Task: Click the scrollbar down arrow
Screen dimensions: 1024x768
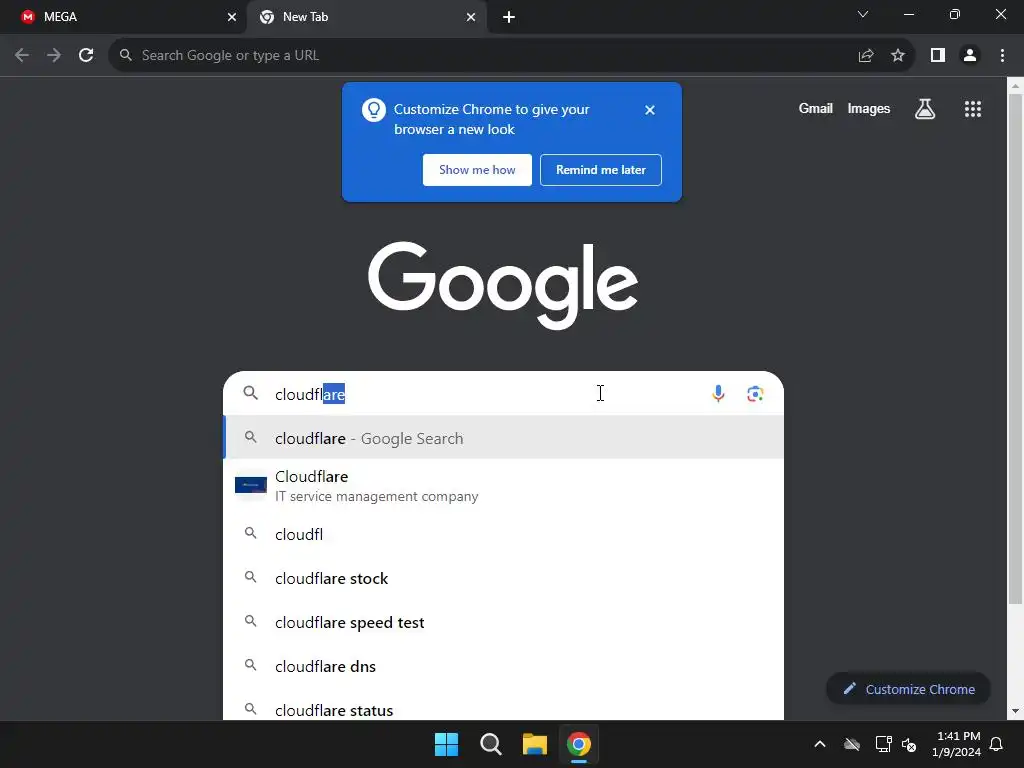Action: [1015, 711]
